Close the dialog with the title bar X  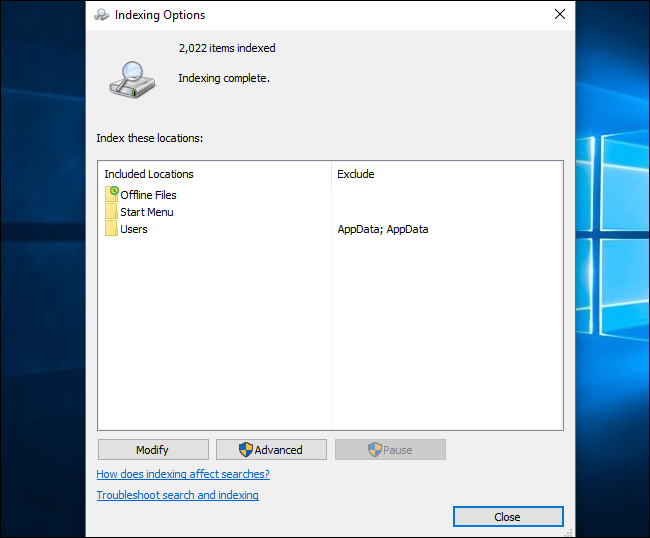[560, 15]
